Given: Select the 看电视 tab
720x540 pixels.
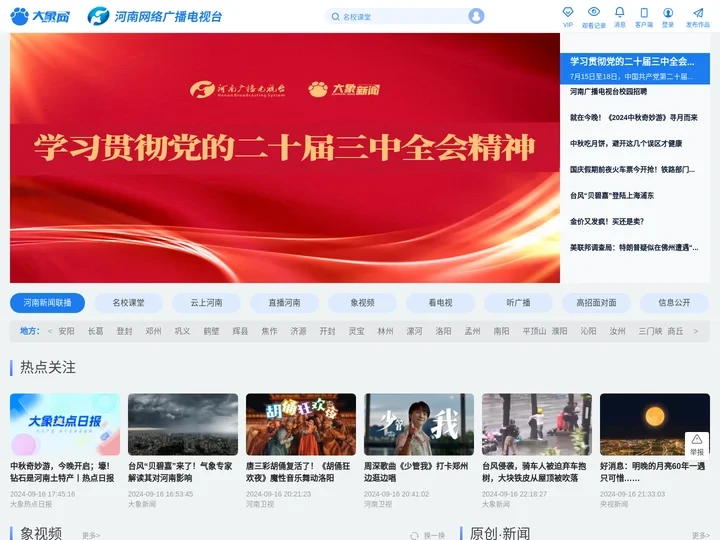Looking at the screenshot, I should 440,303.
